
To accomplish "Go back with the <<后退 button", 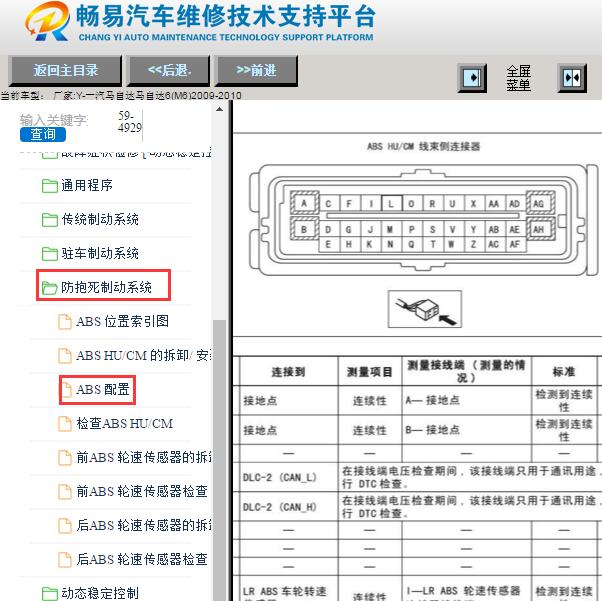I will coord(169,70).
